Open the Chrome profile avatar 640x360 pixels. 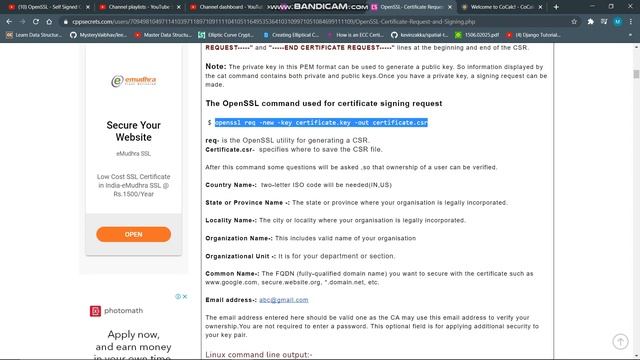[x=618, y=22]
